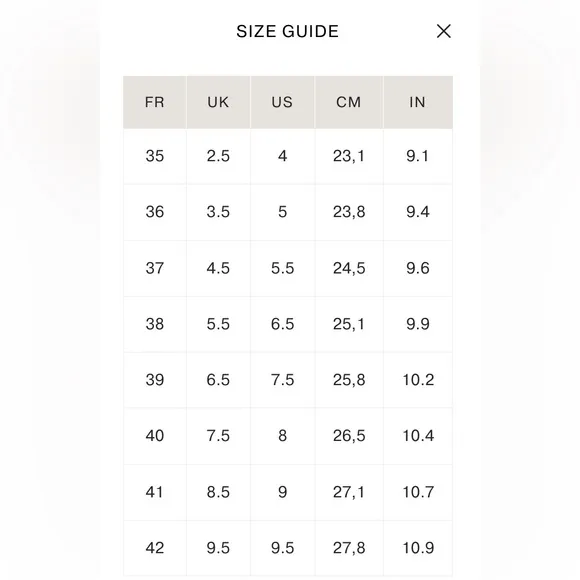Click the US column header
Screen dimensions: 580x580
point(282,102)
